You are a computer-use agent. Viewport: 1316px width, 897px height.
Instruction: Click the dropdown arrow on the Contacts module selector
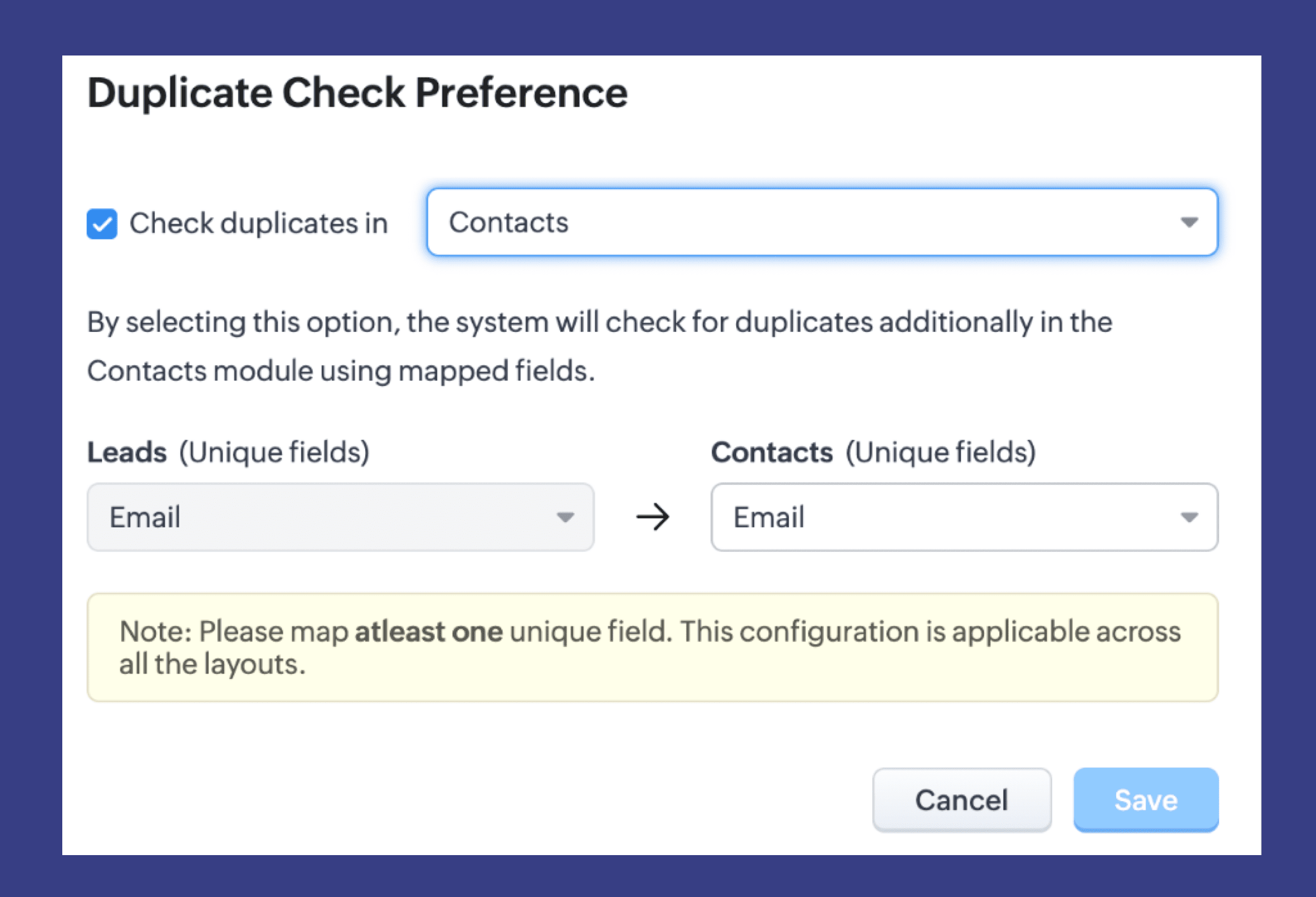click(1190, 223)
